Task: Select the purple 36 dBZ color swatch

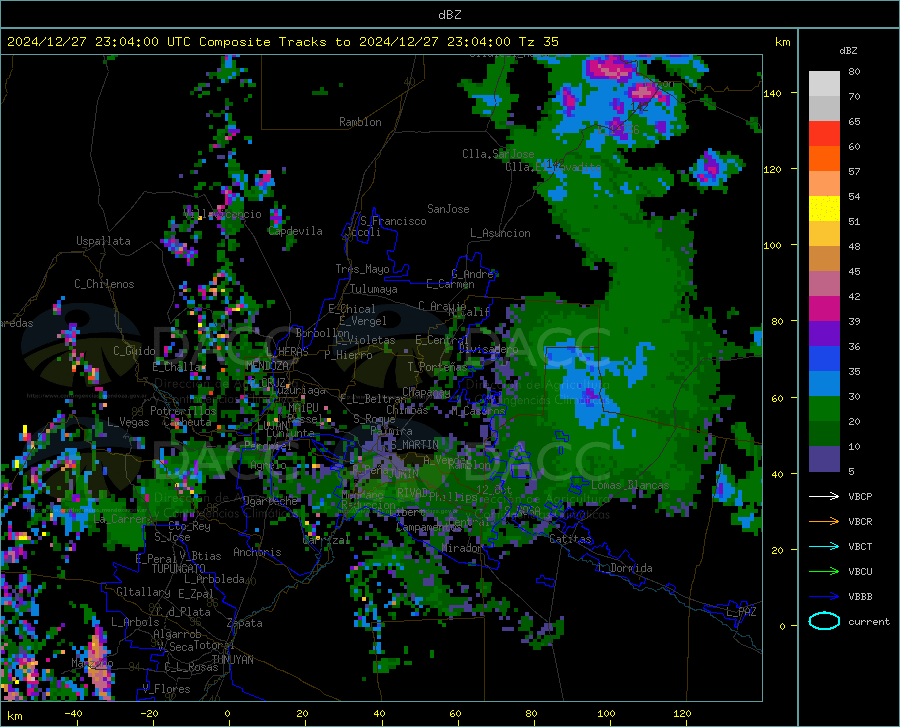Action: [824, 334]
